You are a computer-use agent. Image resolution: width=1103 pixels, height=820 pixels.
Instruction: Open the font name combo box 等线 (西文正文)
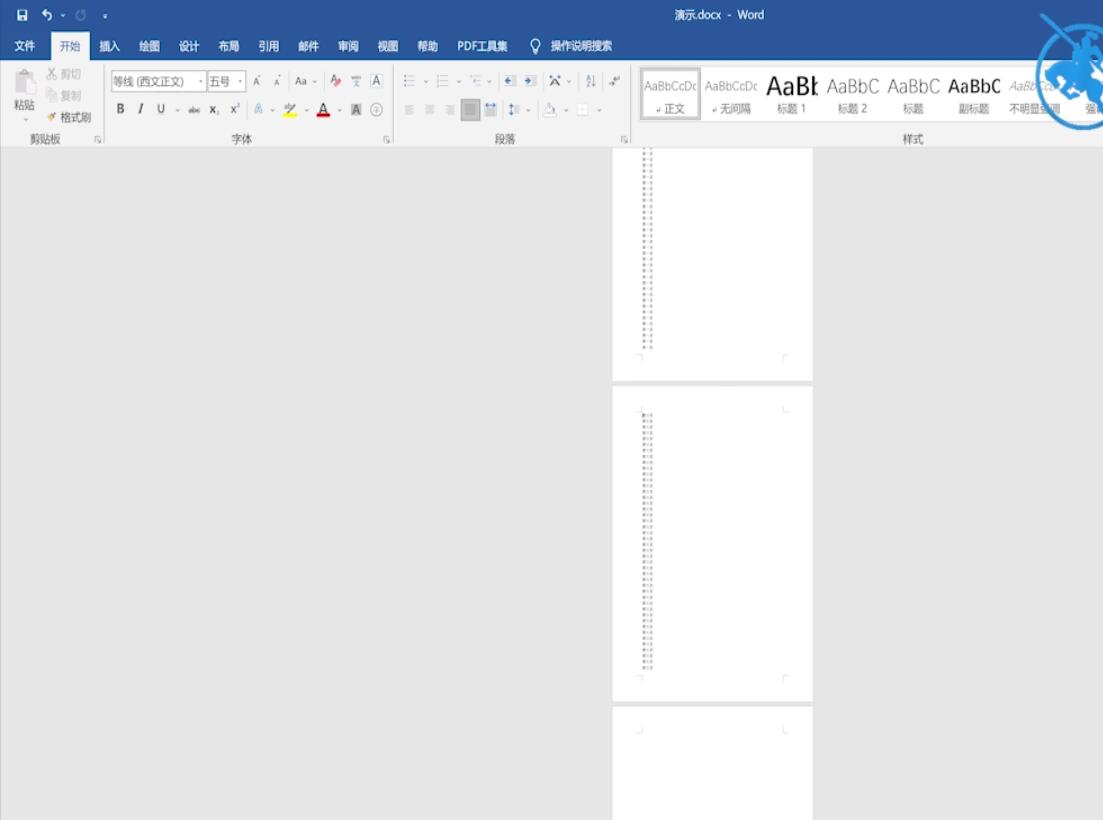coord(158,81)
